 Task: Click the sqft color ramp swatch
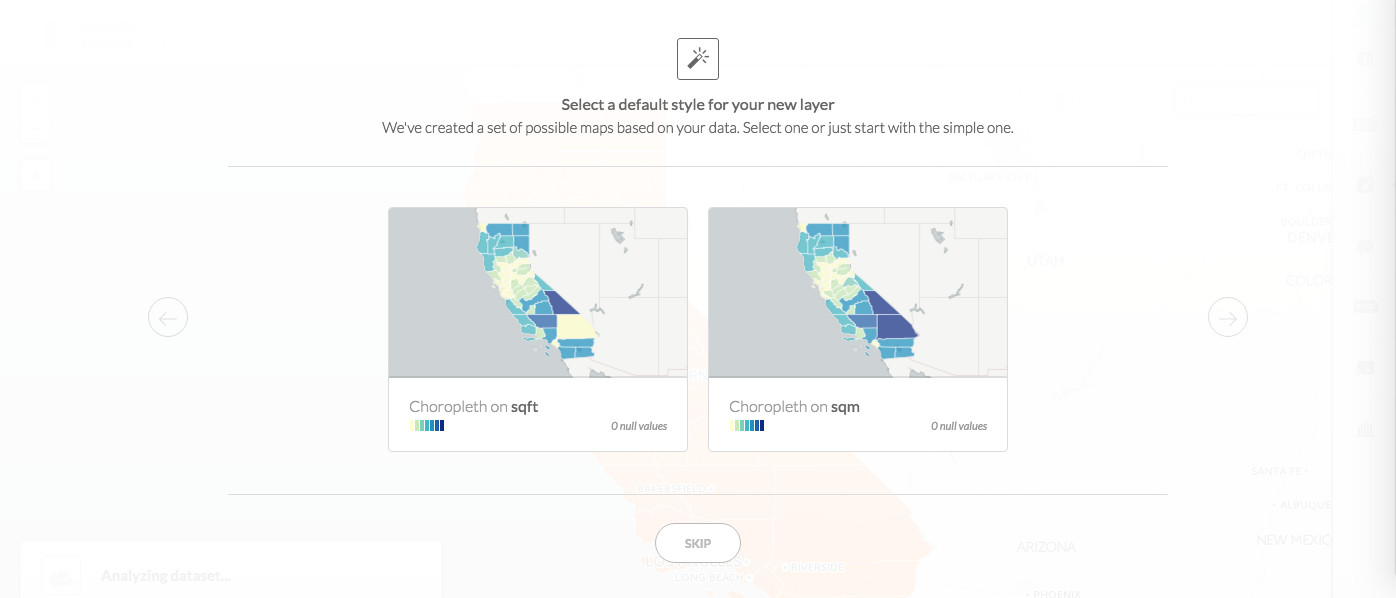427,426
